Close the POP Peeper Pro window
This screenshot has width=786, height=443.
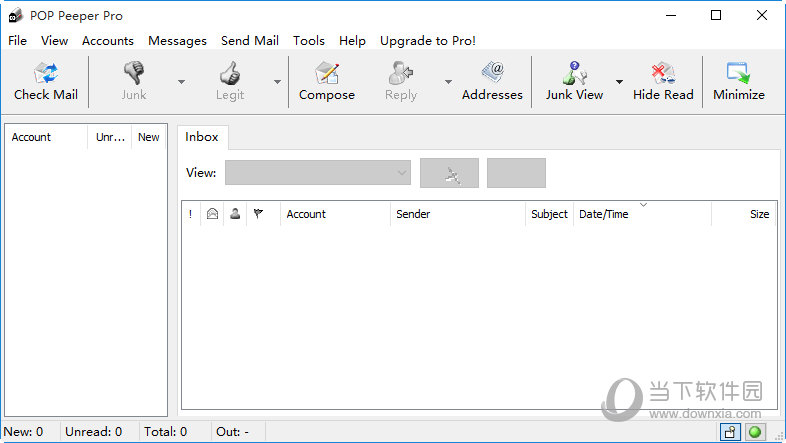point(761,16)
